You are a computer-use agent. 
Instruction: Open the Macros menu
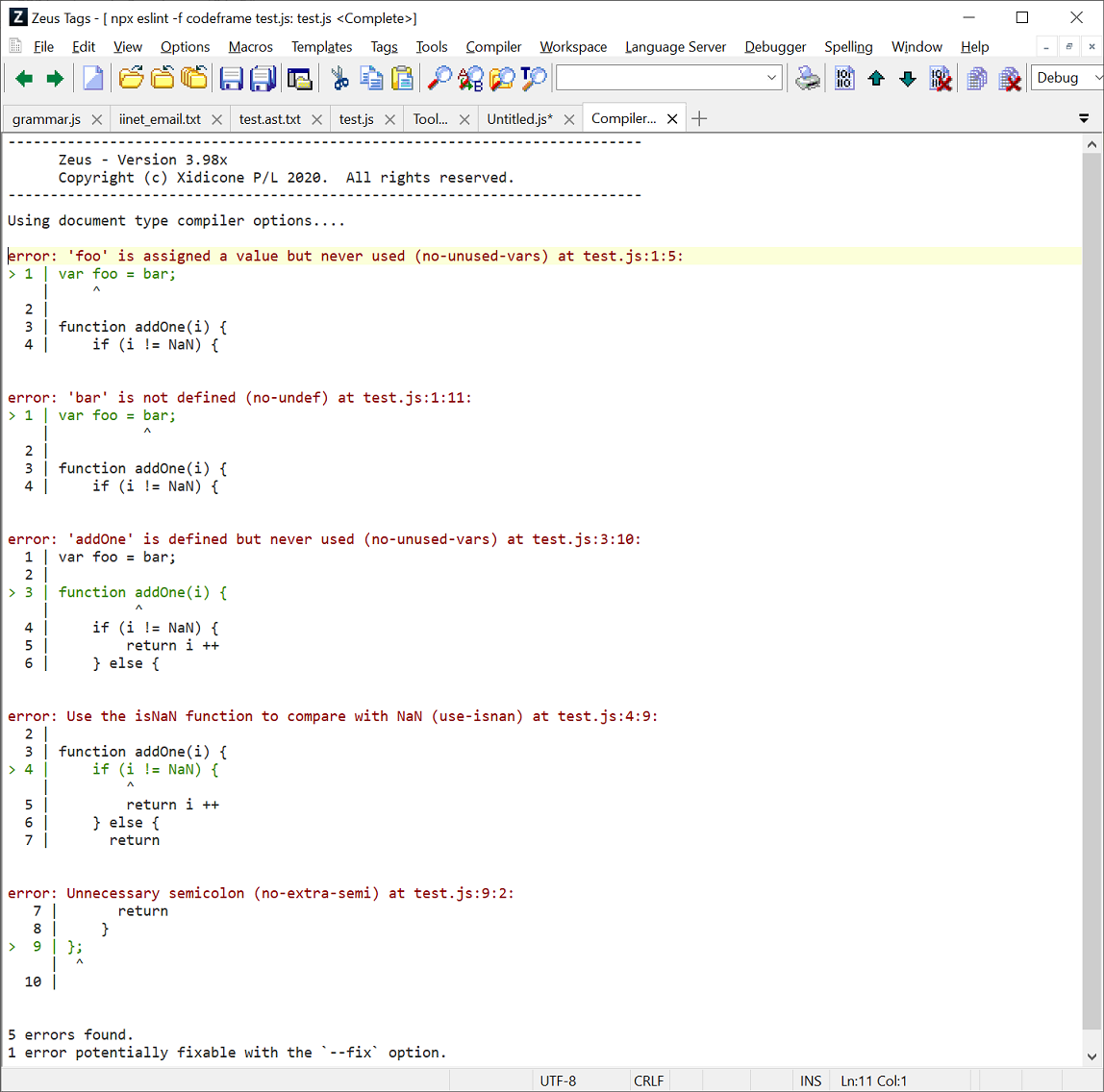pos(251,46)
